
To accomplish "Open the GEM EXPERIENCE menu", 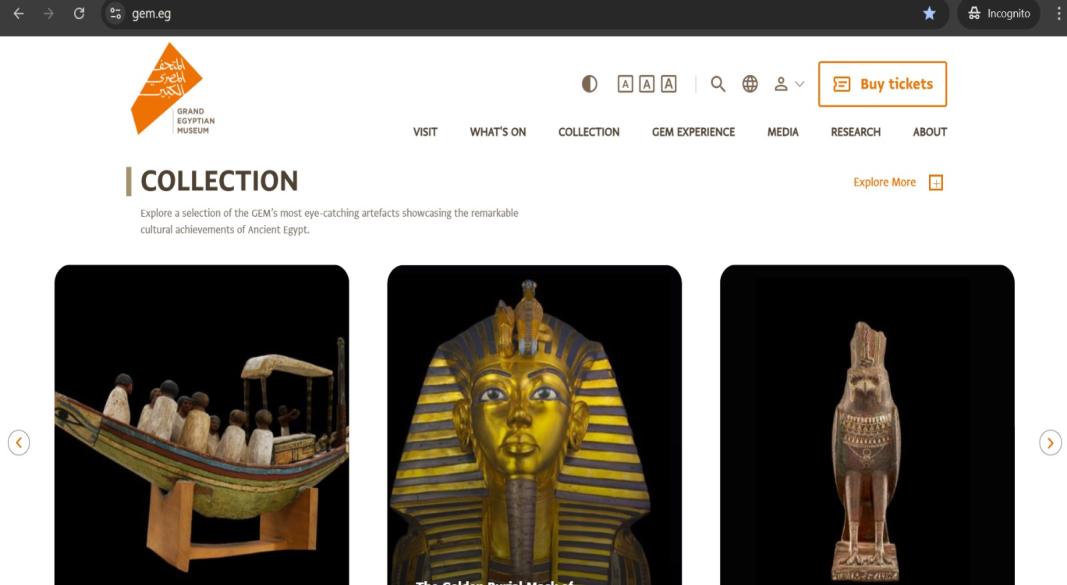I will click(693, 132).
